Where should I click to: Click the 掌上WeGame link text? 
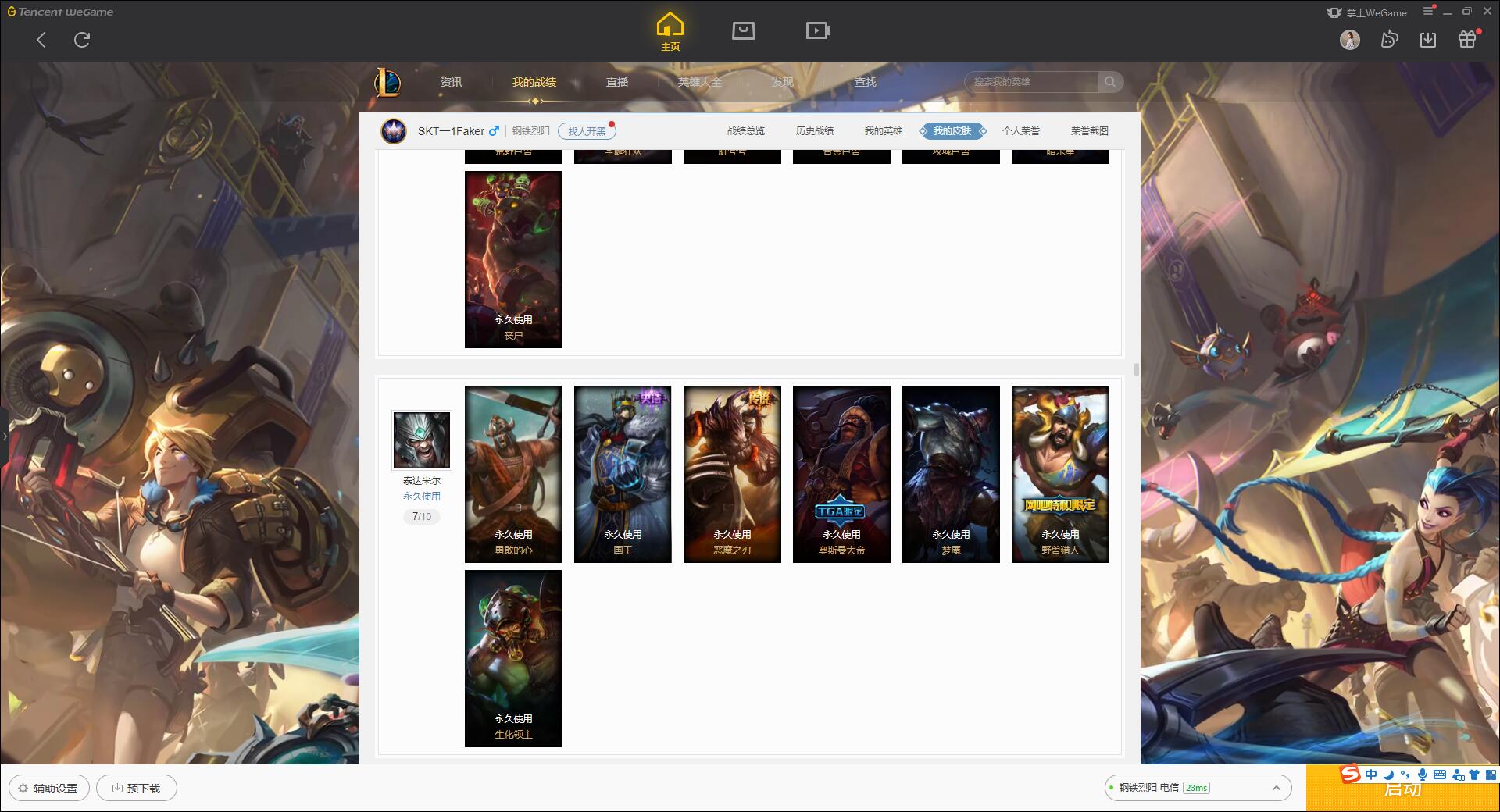point(1377,12)
